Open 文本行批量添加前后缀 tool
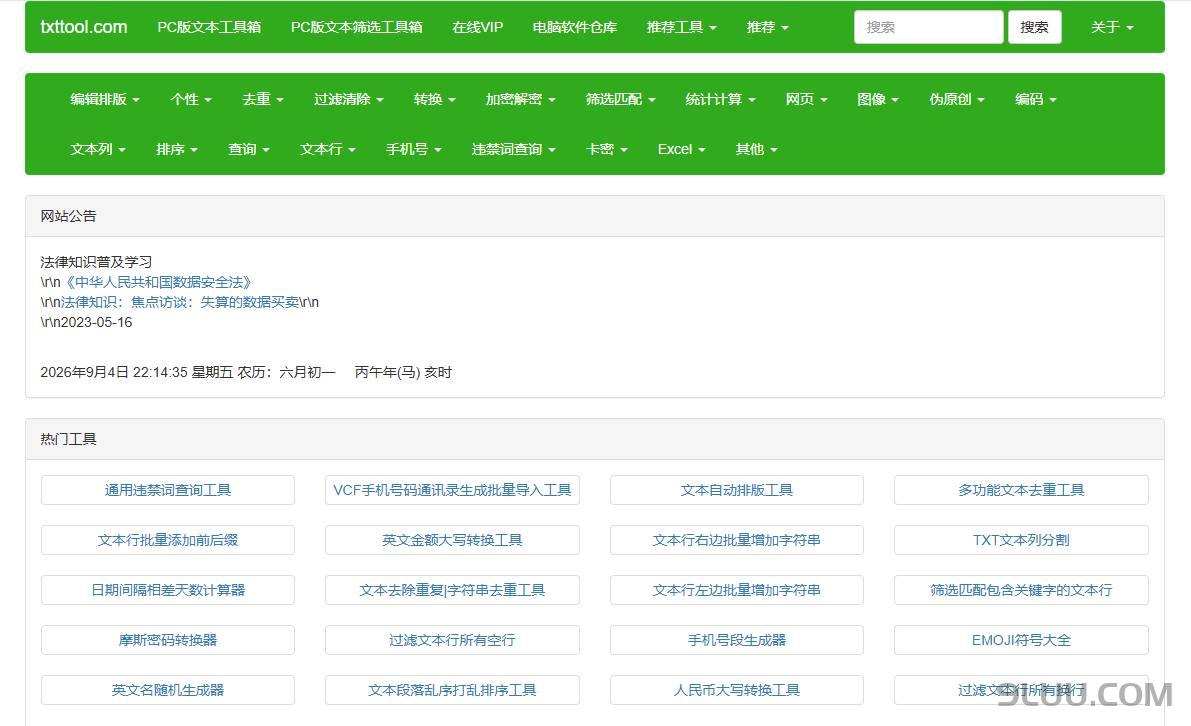This screenshot has height=726, width=1191. pos(168,540)
